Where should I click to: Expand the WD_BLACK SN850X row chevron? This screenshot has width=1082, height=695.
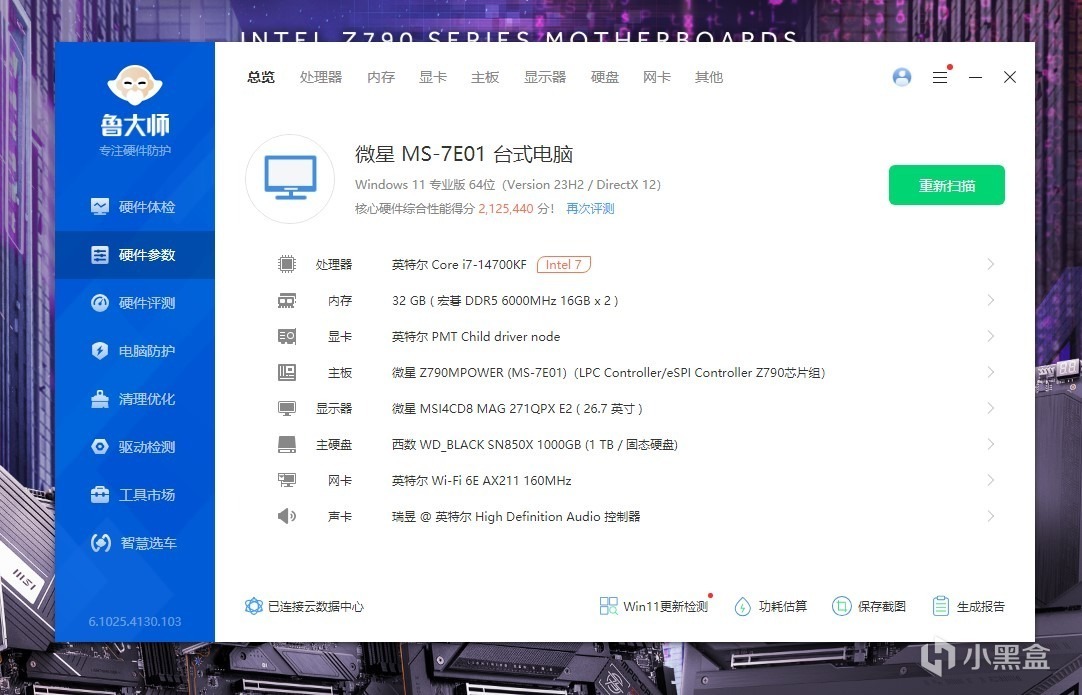[x=990, y=444]
